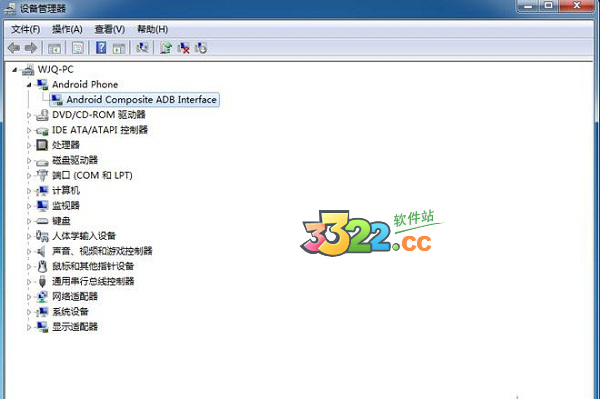
Task: Select the 显示适配器 tree item
Action: click(75, 327)
